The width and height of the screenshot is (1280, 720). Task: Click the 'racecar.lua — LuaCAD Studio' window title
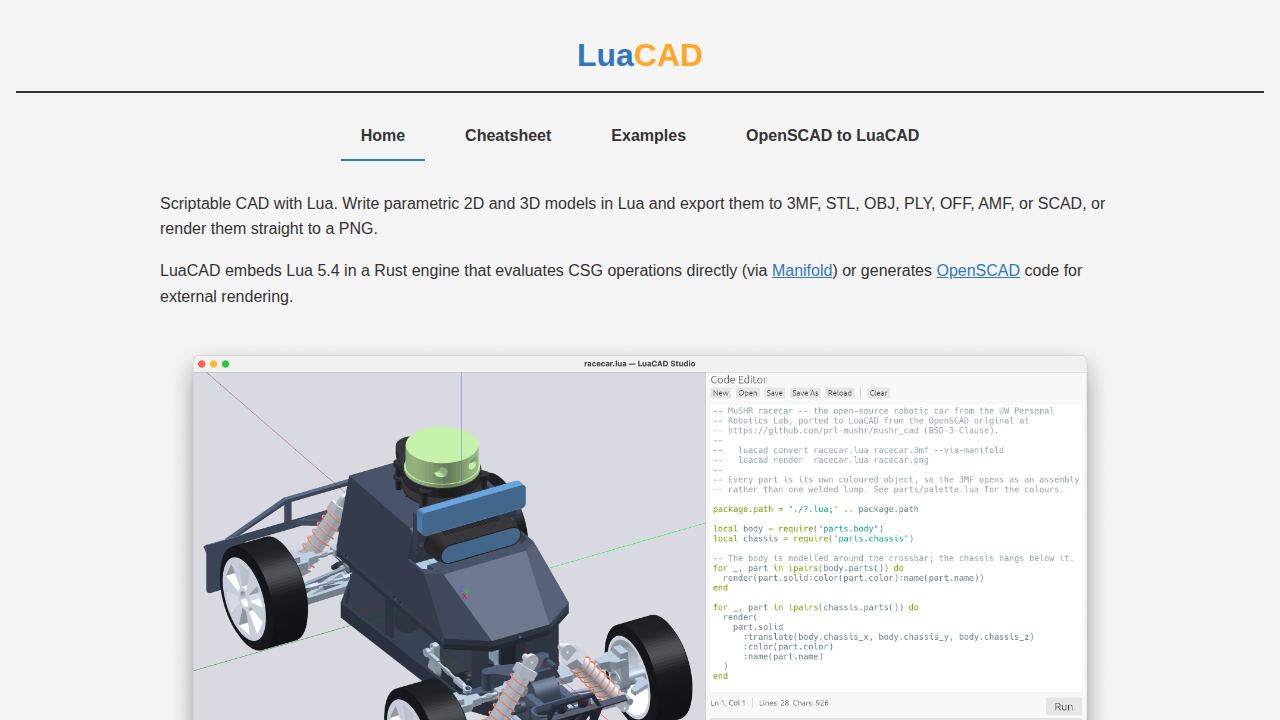[x=640, y=364]
